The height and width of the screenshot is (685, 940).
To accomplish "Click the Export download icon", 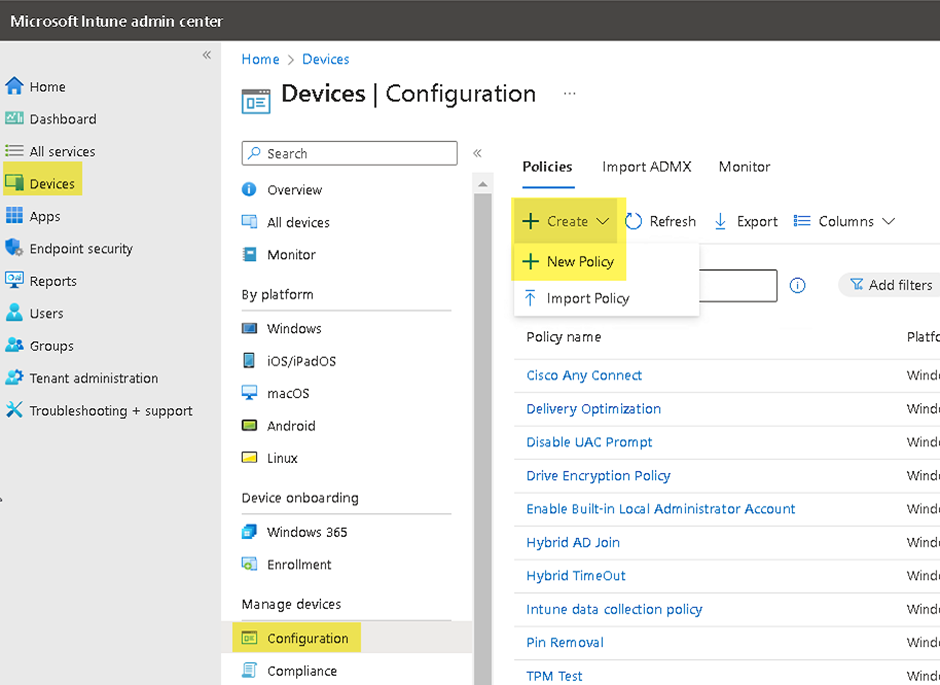I will [x=720, y=221].
